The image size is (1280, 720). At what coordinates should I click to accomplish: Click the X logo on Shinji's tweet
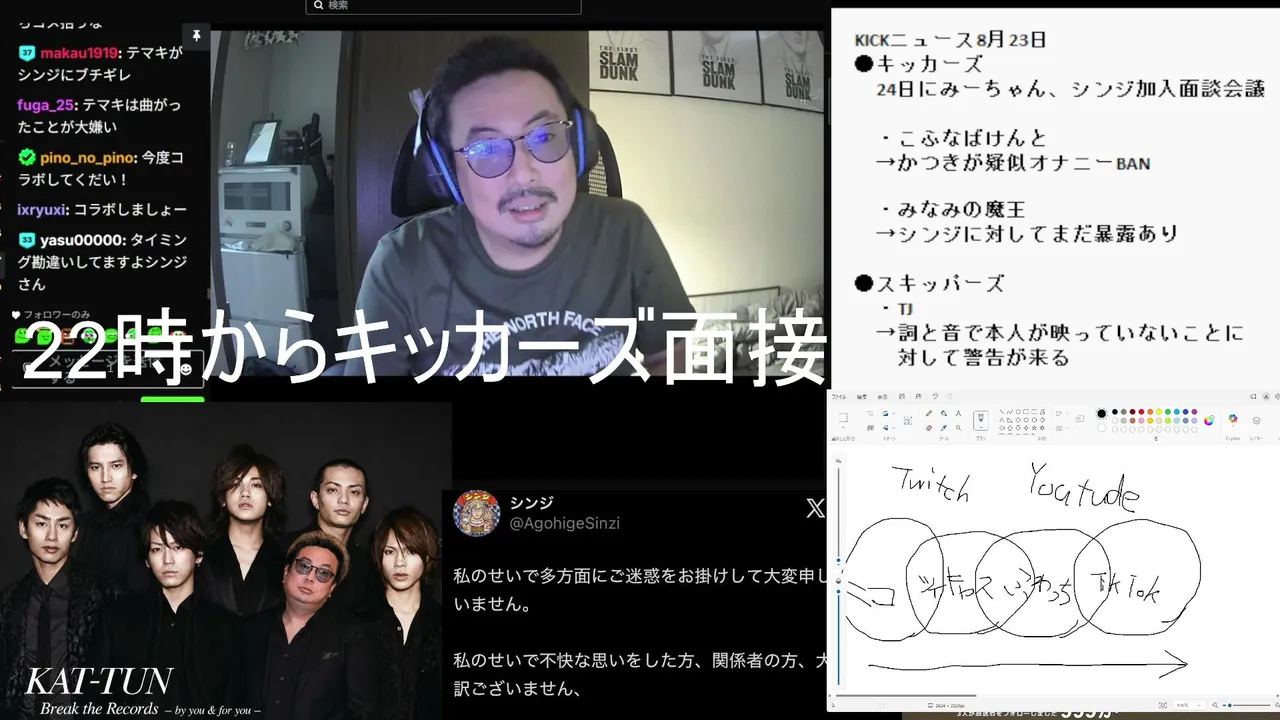coord(815,509)
